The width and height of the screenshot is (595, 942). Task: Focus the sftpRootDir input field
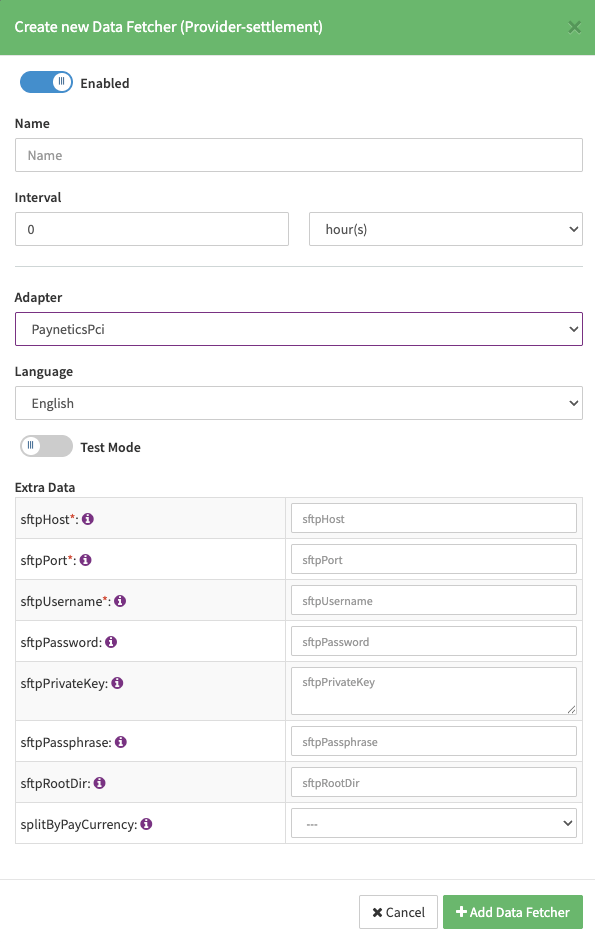point(434,782)
